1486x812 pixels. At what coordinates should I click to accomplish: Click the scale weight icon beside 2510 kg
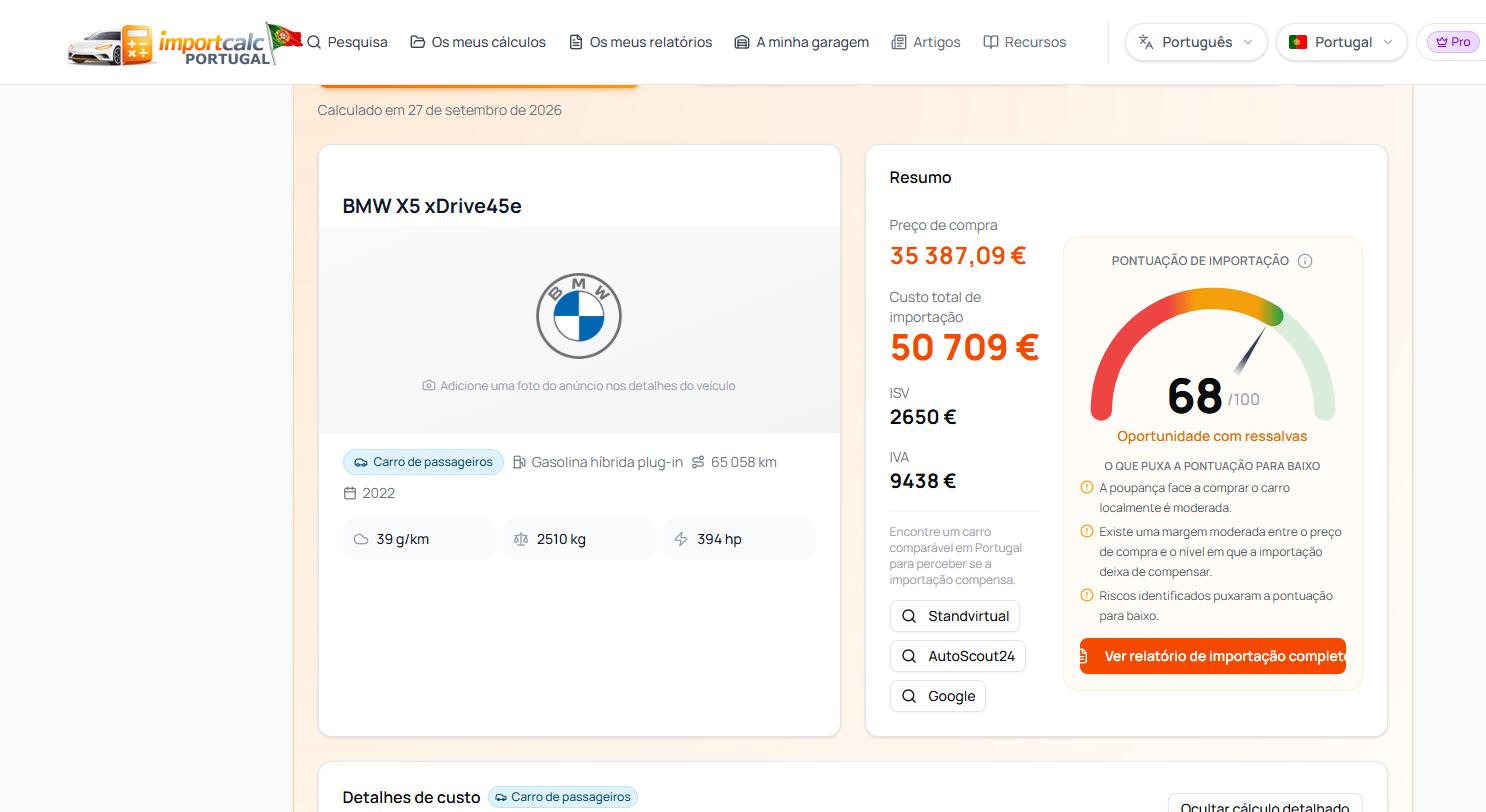coord(520,539)
